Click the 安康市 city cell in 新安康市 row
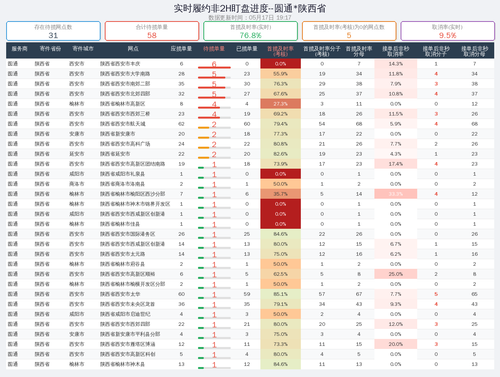Screen dimensions: 500x377 pyautogui.click(x=77, y=134)
